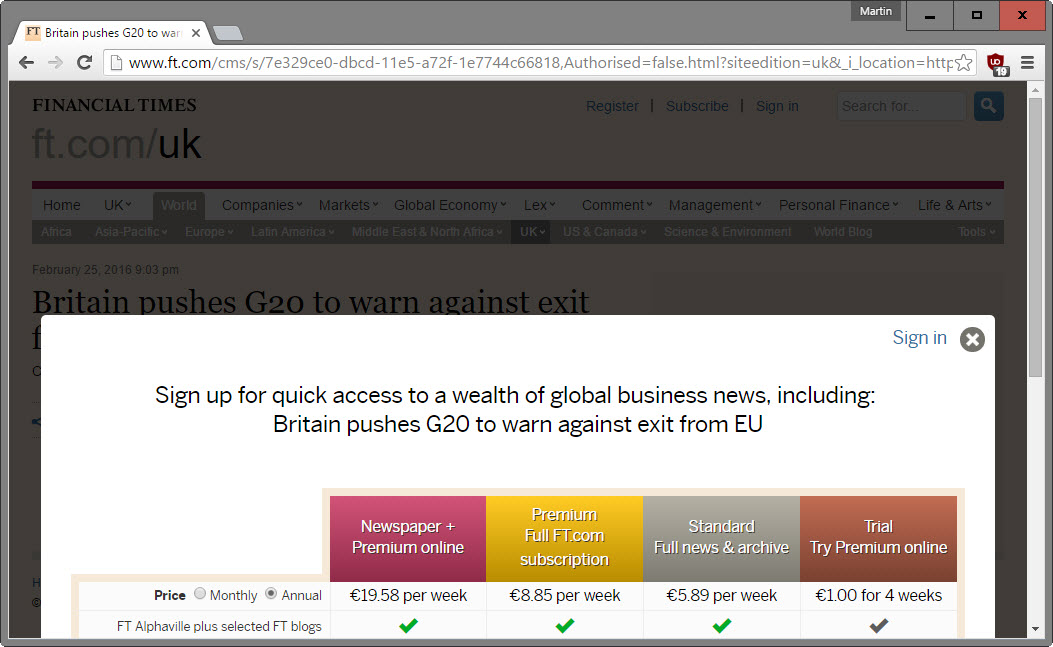Click the scrollbar down arrow

1035,630
